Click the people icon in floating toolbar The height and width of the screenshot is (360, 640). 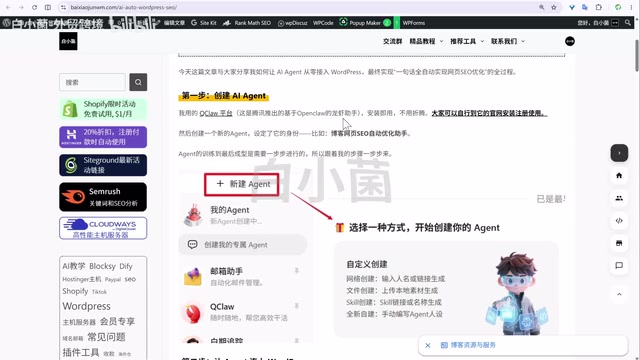pos(619,198)
